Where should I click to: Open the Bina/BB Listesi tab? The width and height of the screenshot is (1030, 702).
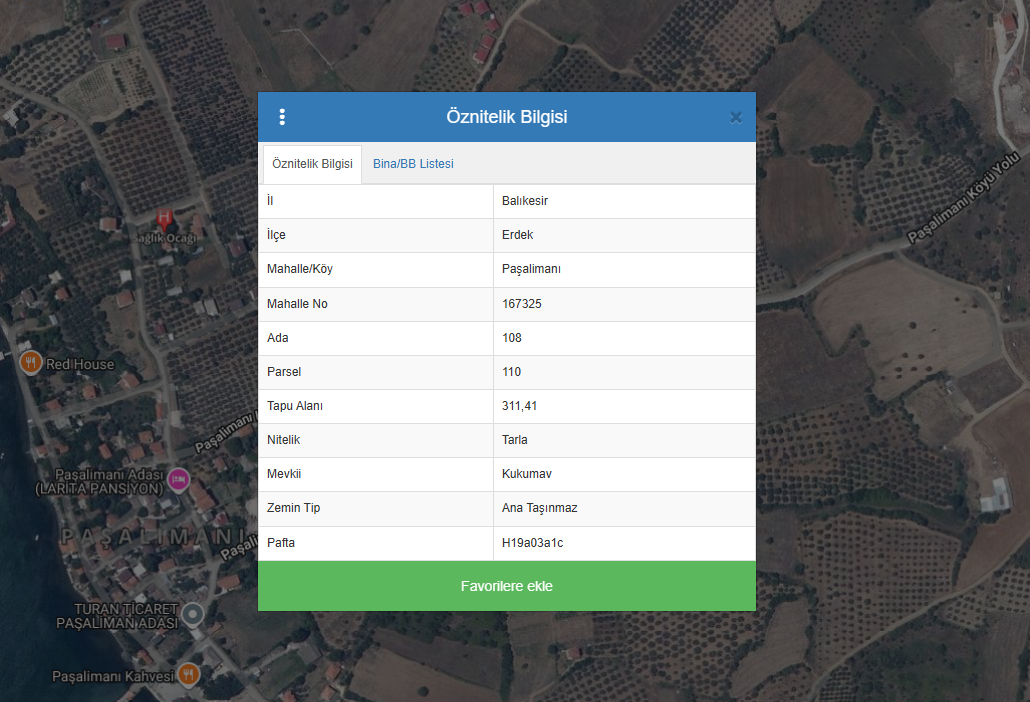413,164
